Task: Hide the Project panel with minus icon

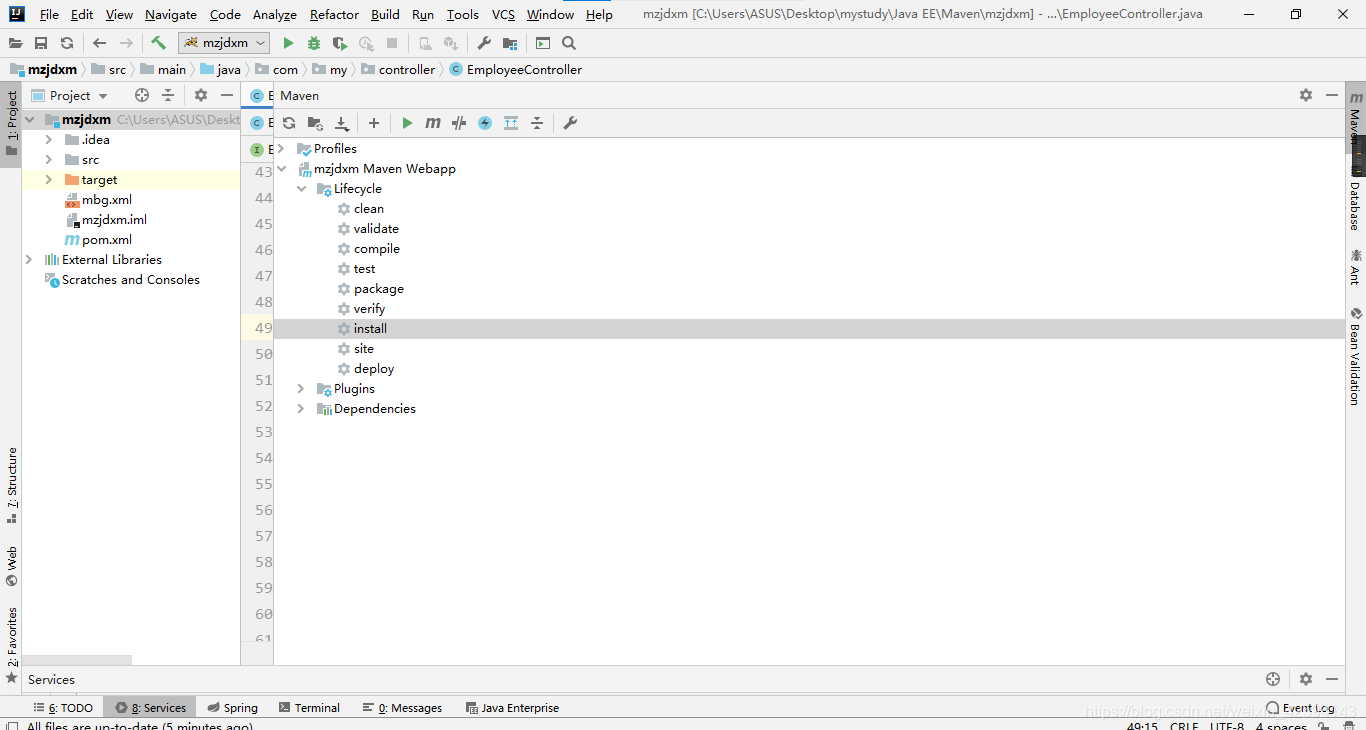Action: click(x=227, y=95)
